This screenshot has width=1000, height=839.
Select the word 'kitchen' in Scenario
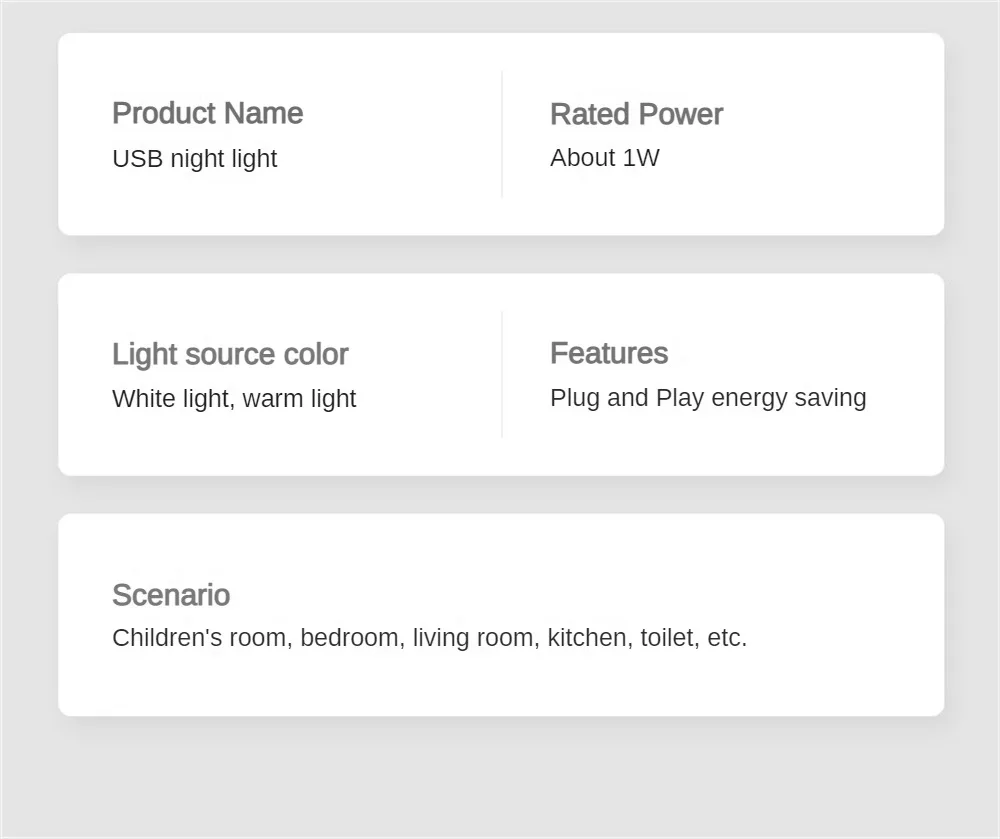coord(589,637)
